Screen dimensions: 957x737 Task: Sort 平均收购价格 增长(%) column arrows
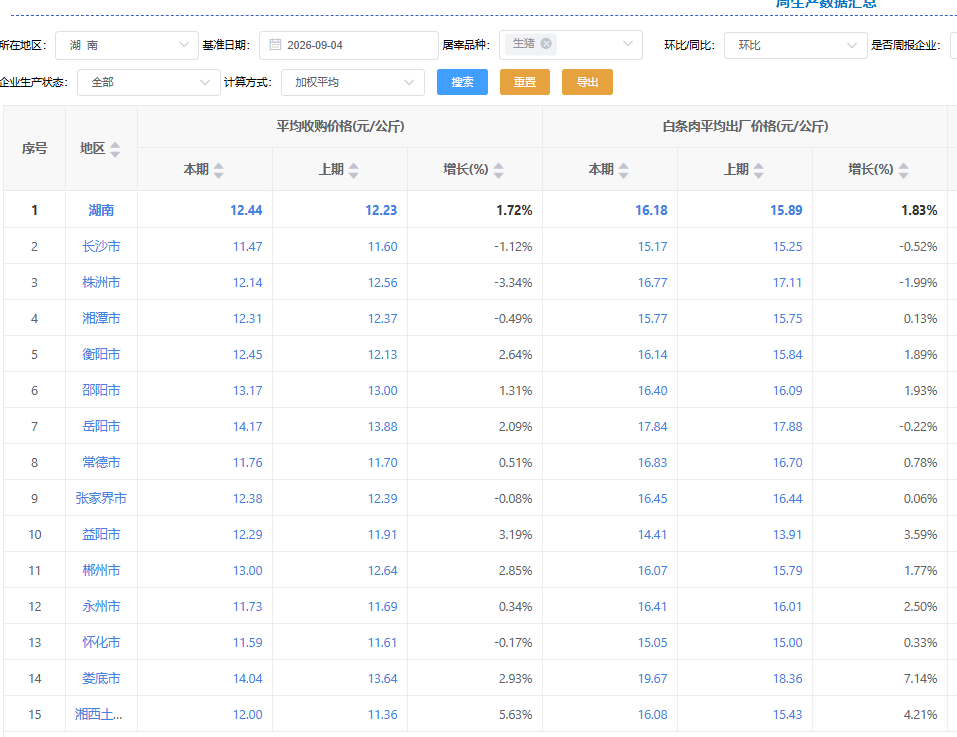tap(499, 170)
